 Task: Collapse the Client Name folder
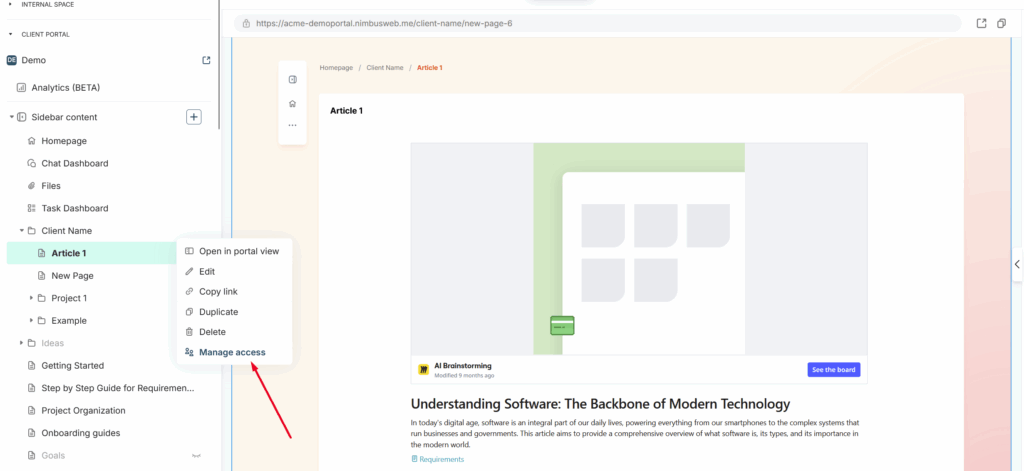click(22, 231)
